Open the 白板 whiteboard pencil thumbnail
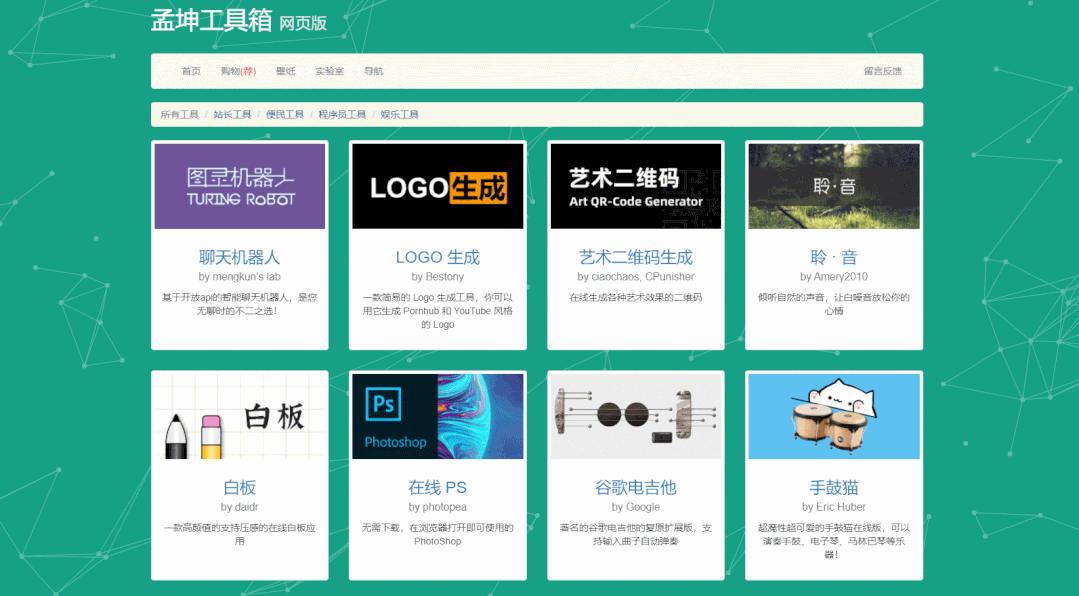1079x596 pixels. (x=239, y=414)
